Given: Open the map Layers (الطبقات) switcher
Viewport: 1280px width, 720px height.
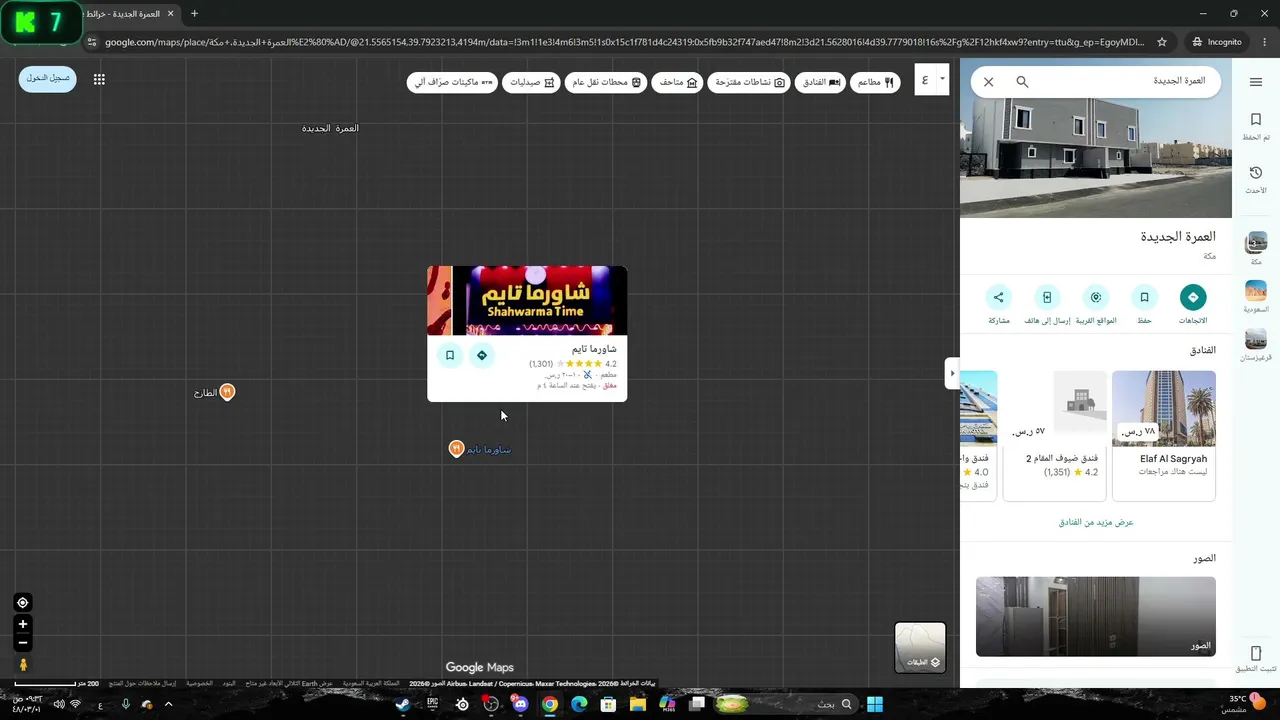Looking at the screenshot, I should click(x=920, y=647).
